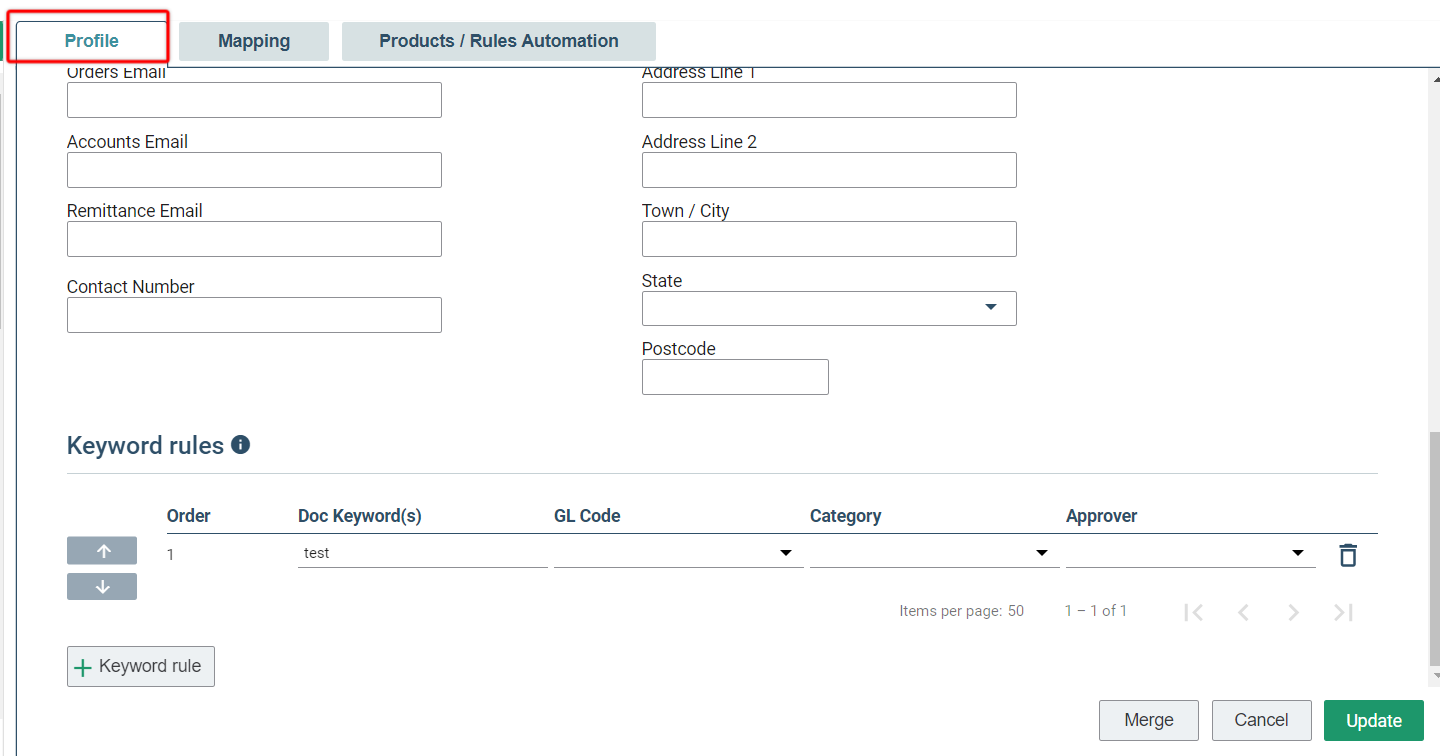1440x756 pixels.
Task: Go to next page of keyword rules
Action: (1293, 612)
